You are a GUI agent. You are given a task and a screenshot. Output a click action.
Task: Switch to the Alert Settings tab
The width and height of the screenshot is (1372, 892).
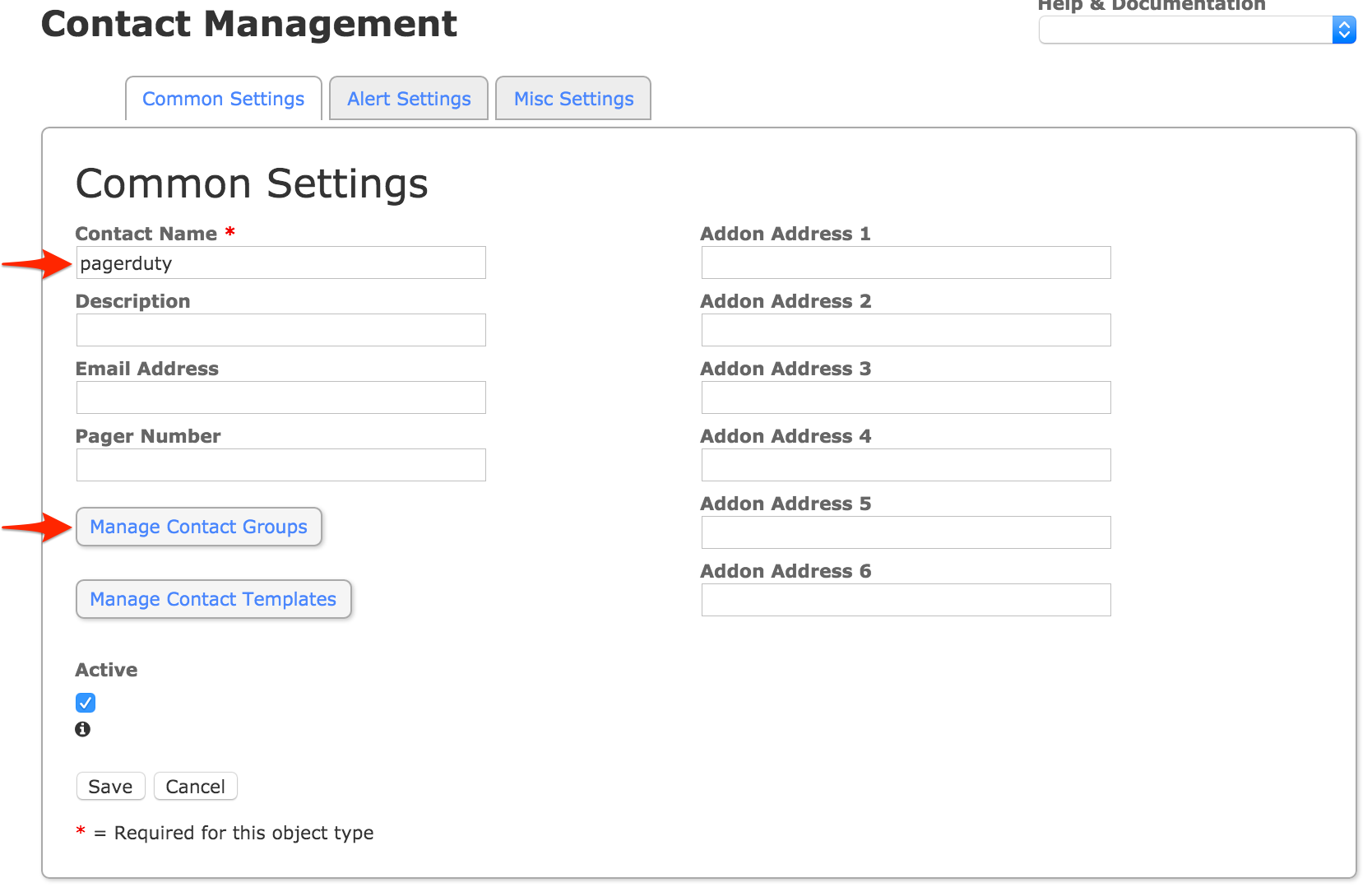(409, 99)
